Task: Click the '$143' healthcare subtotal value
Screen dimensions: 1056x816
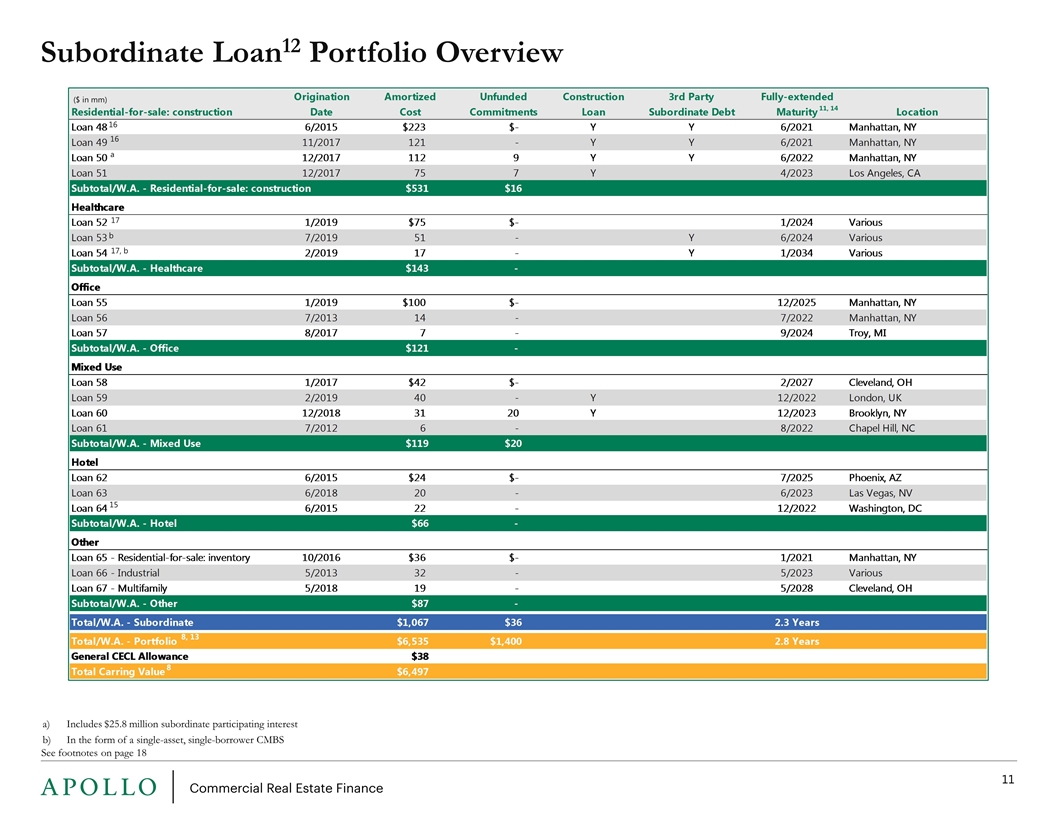Action: point(417,268)
